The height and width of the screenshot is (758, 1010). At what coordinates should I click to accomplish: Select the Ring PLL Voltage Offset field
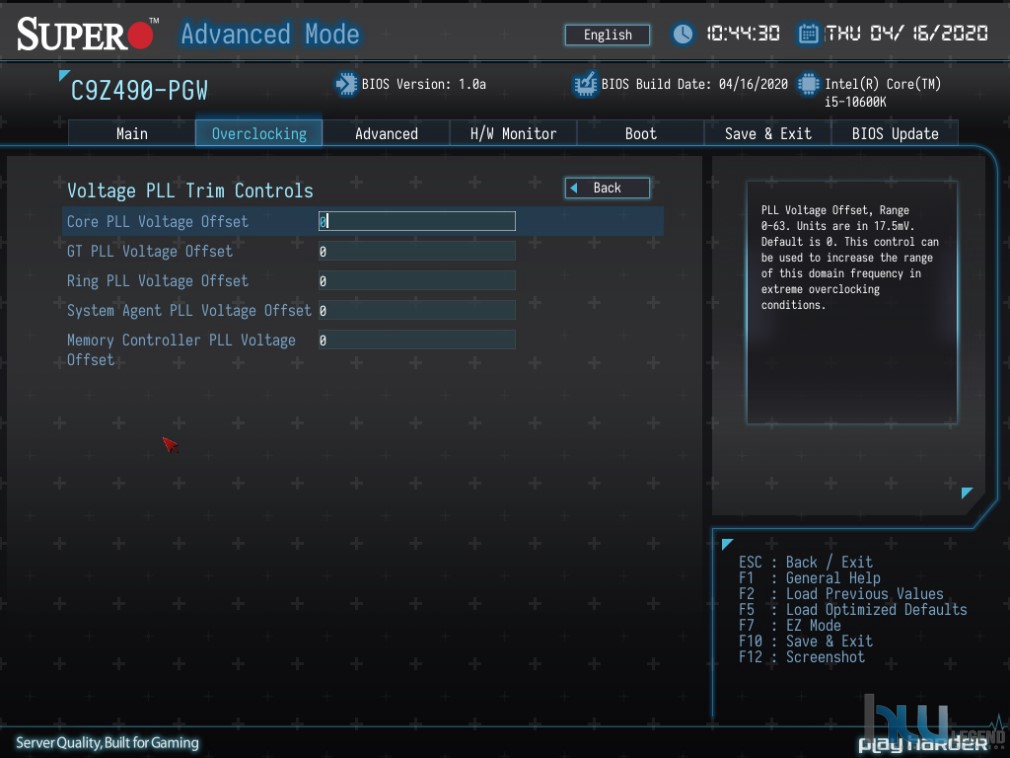pos(417,281)
